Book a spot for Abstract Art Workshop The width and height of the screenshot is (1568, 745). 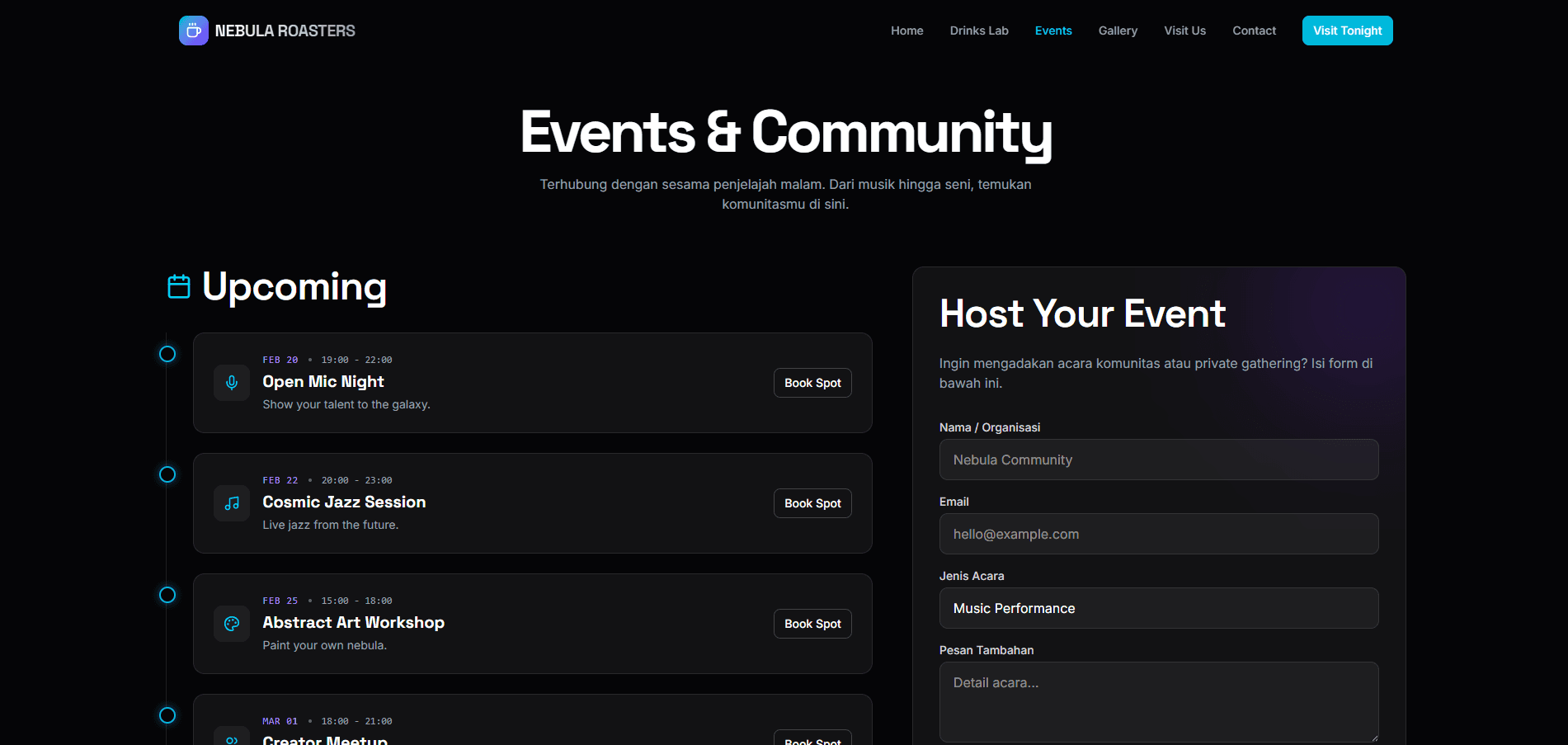812,624
